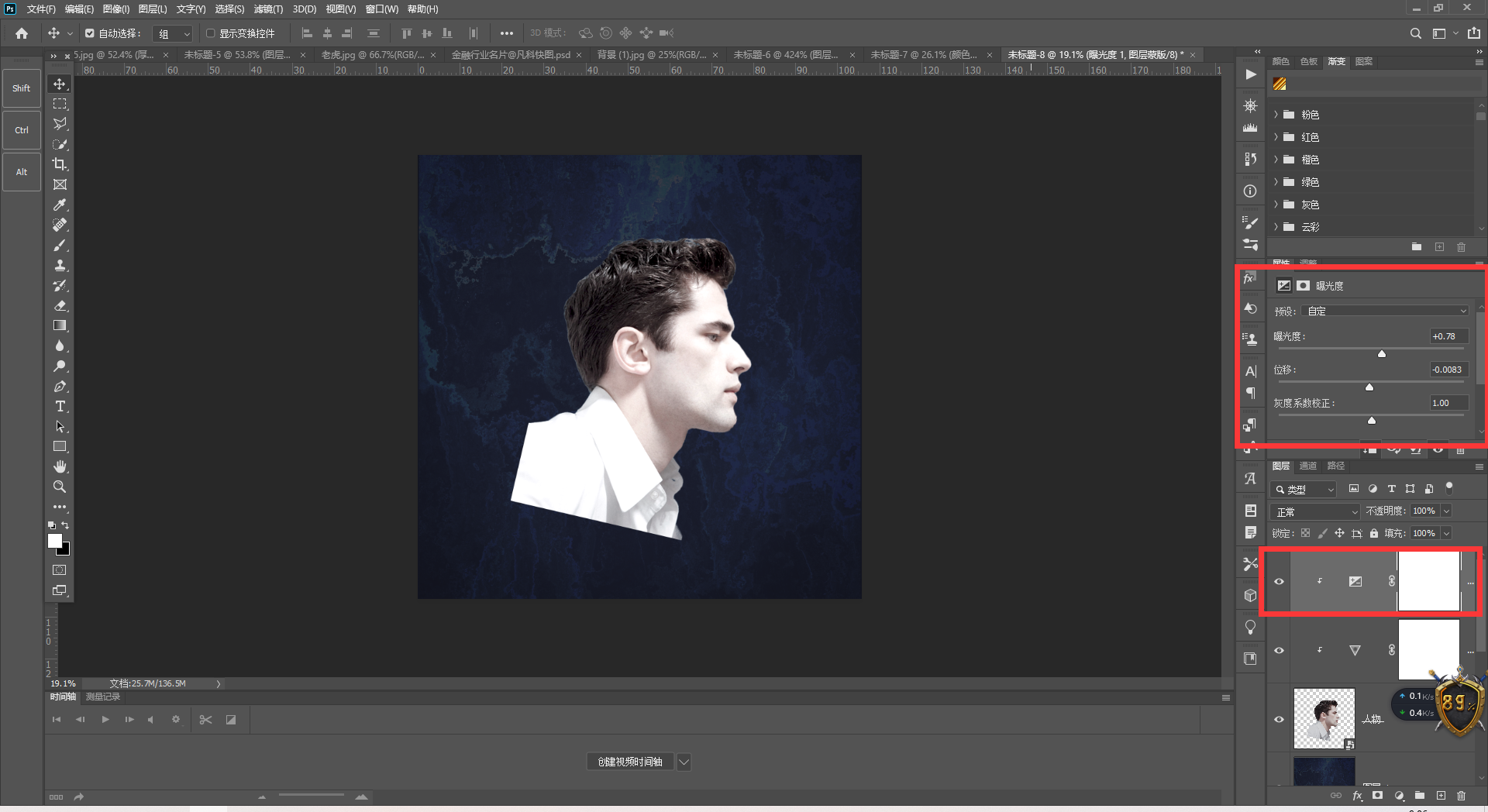Image resolution: width=1488 pixels, height=812 pixels.
Task: Toggle lock transparent pixels in Layers panel
Action: (x=1306, y=533)
